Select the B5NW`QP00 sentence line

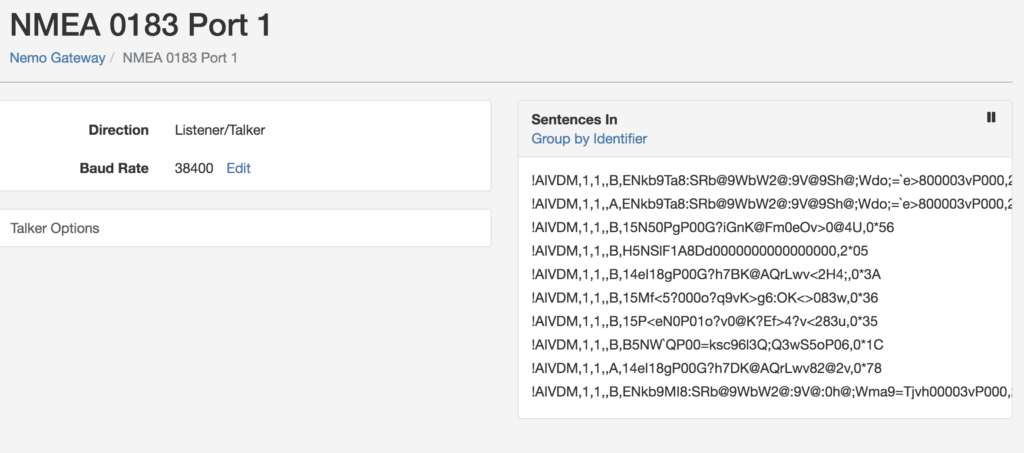[x=708, y=345]
